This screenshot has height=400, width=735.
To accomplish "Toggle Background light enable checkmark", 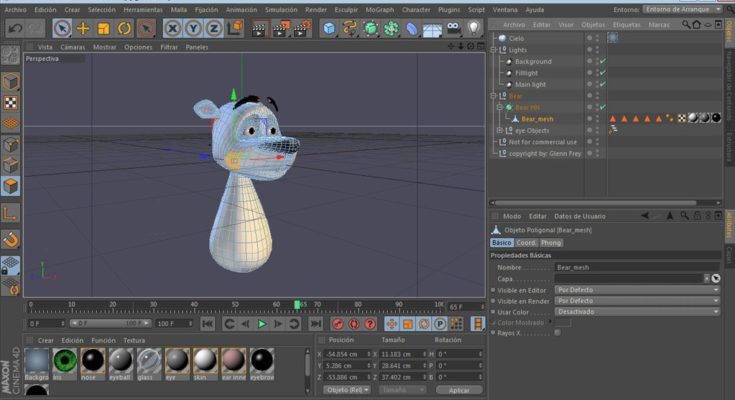I will [x=603, y=61].
